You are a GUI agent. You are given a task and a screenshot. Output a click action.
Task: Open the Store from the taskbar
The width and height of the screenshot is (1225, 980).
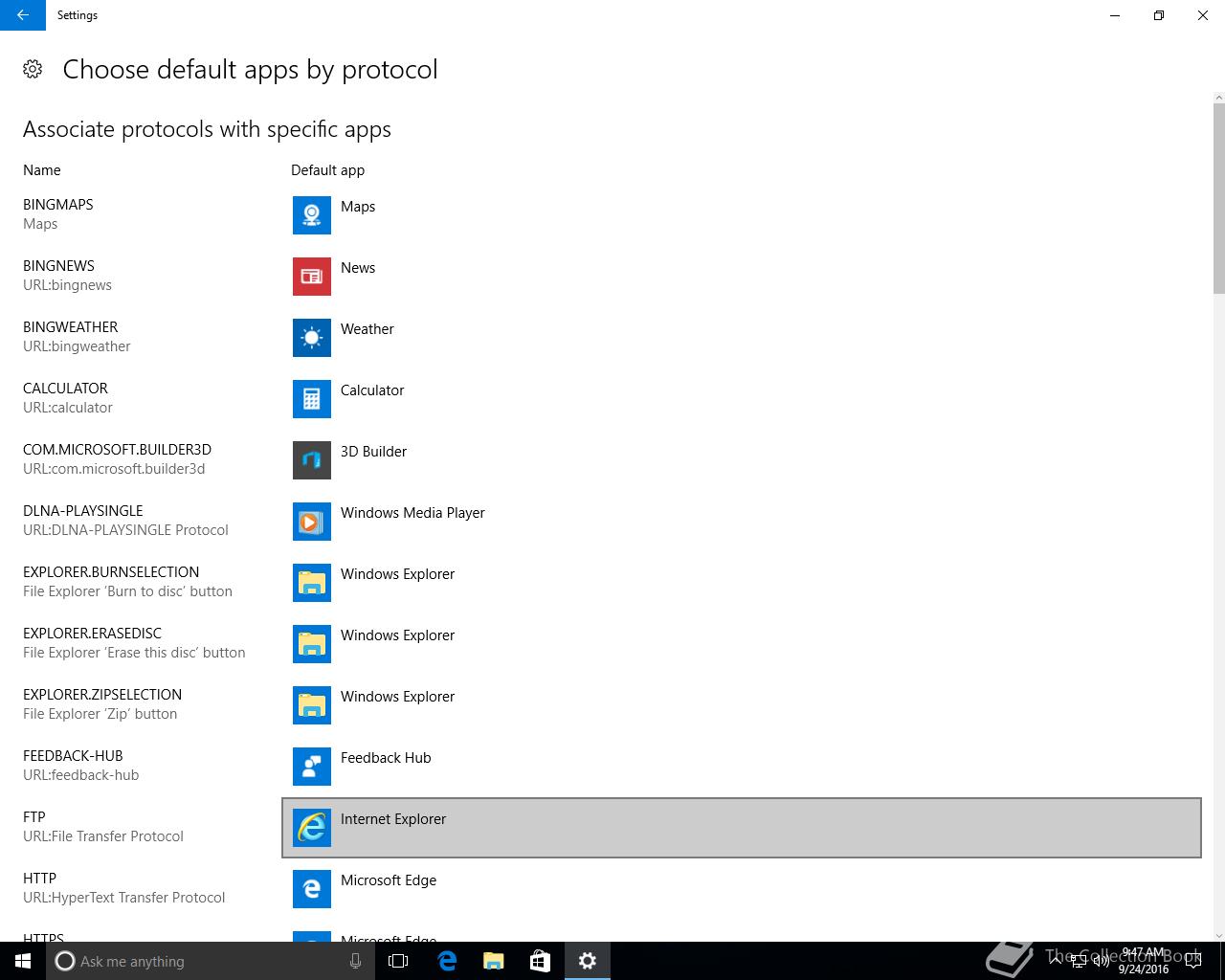(541, 961)
